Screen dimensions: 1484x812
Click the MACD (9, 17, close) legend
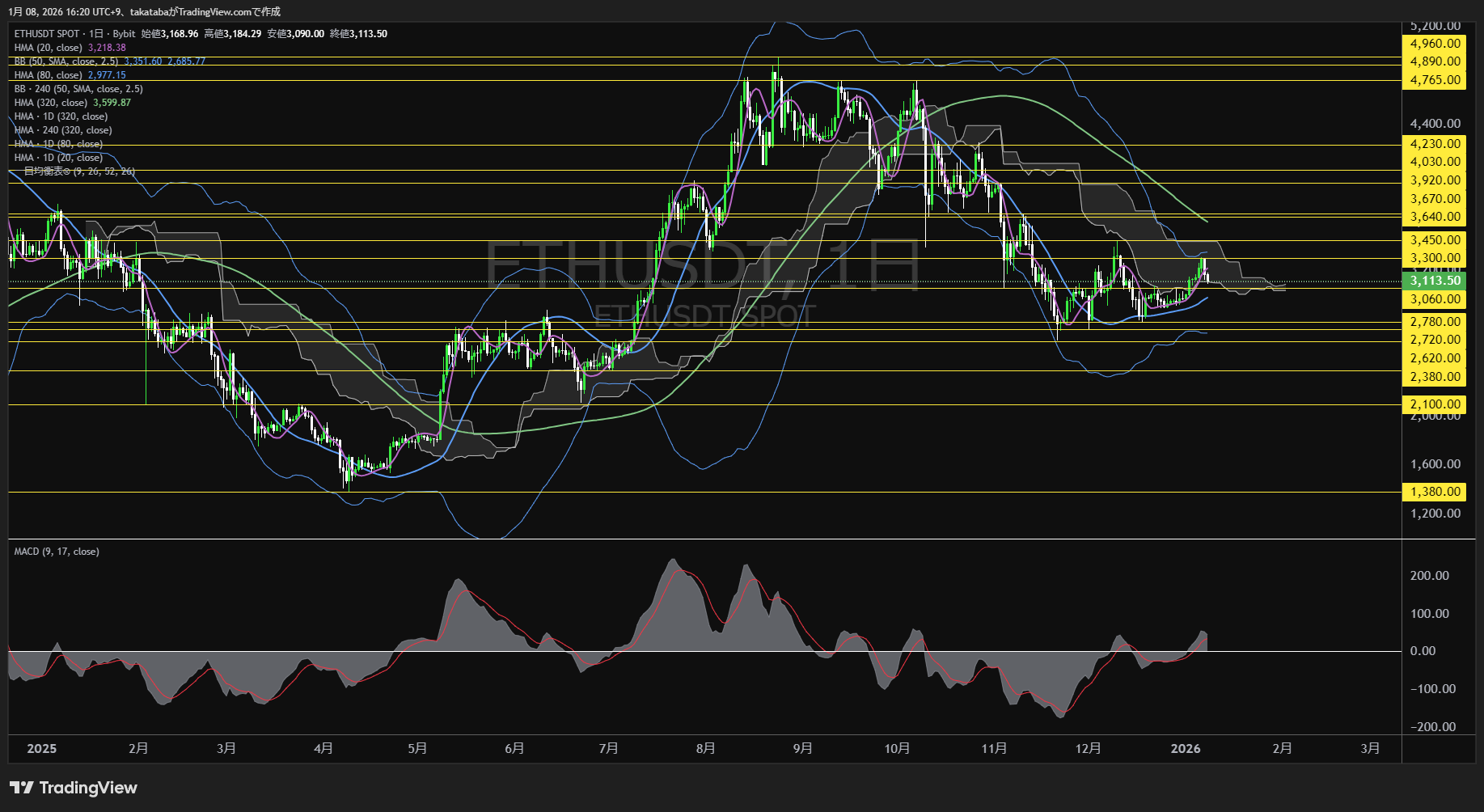click(x=57, y=552)
